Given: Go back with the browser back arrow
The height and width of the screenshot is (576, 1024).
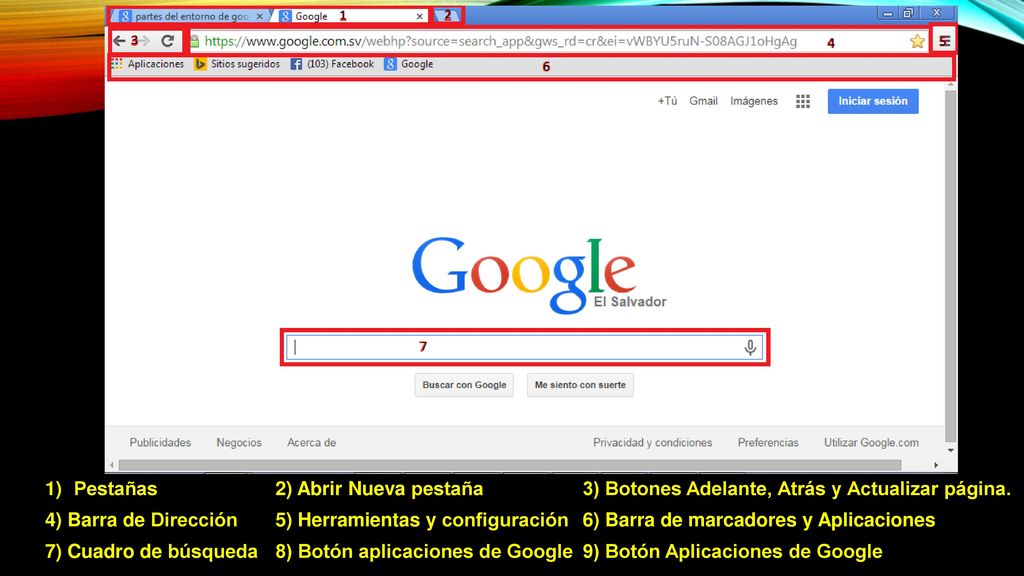Looking at the screenshot, I should (x=119, y=41).
